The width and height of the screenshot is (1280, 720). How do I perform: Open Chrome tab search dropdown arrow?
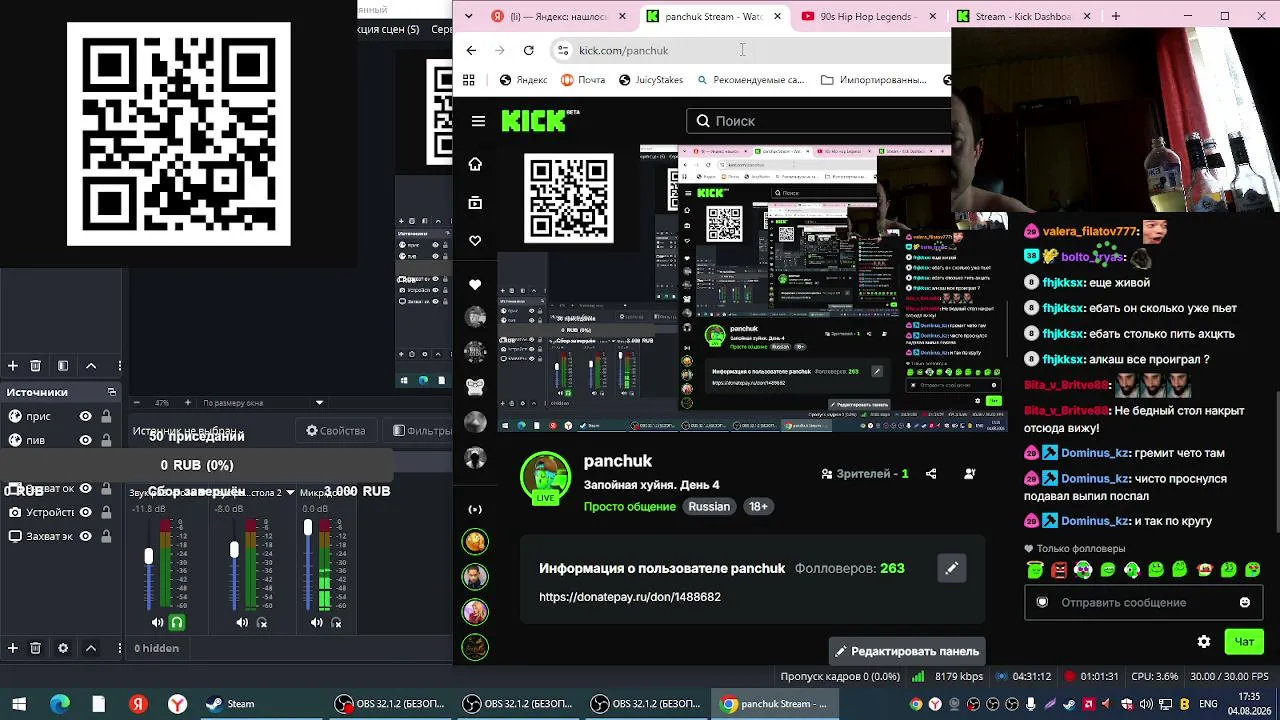click(468, 16)
